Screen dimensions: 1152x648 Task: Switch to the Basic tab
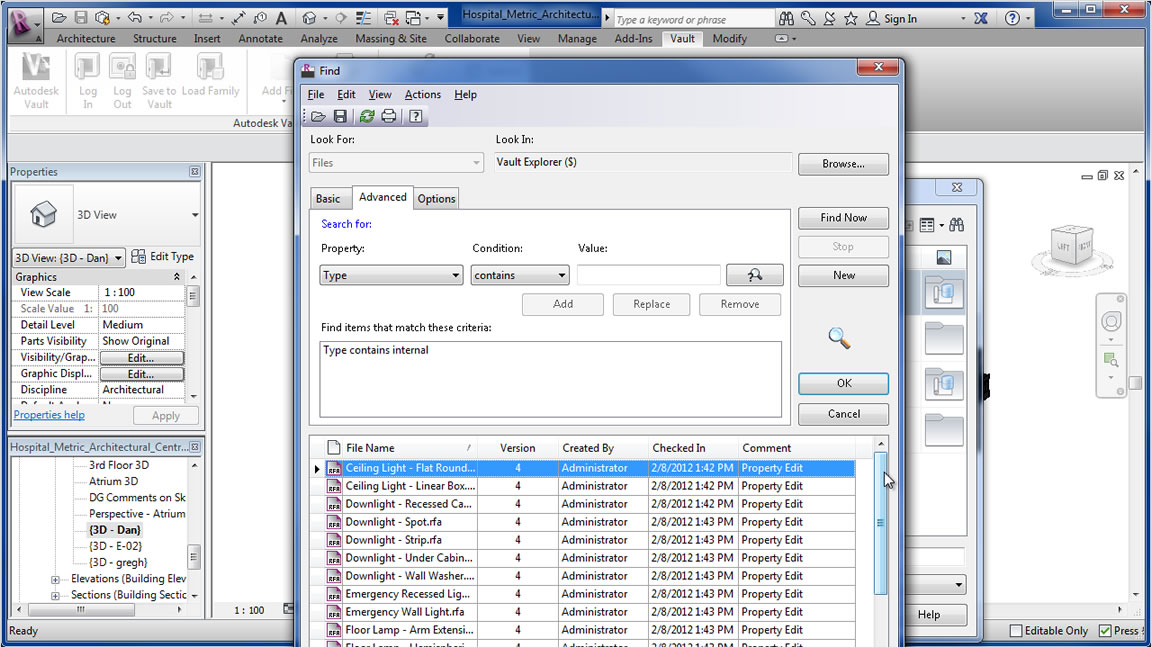tap(328, 198)
